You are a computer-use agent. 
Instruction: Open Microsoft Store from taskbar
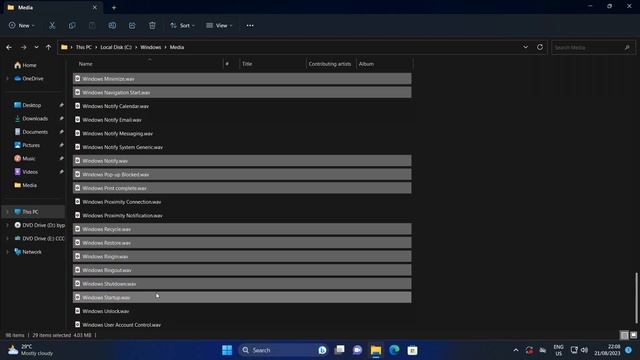coord(413,350)
